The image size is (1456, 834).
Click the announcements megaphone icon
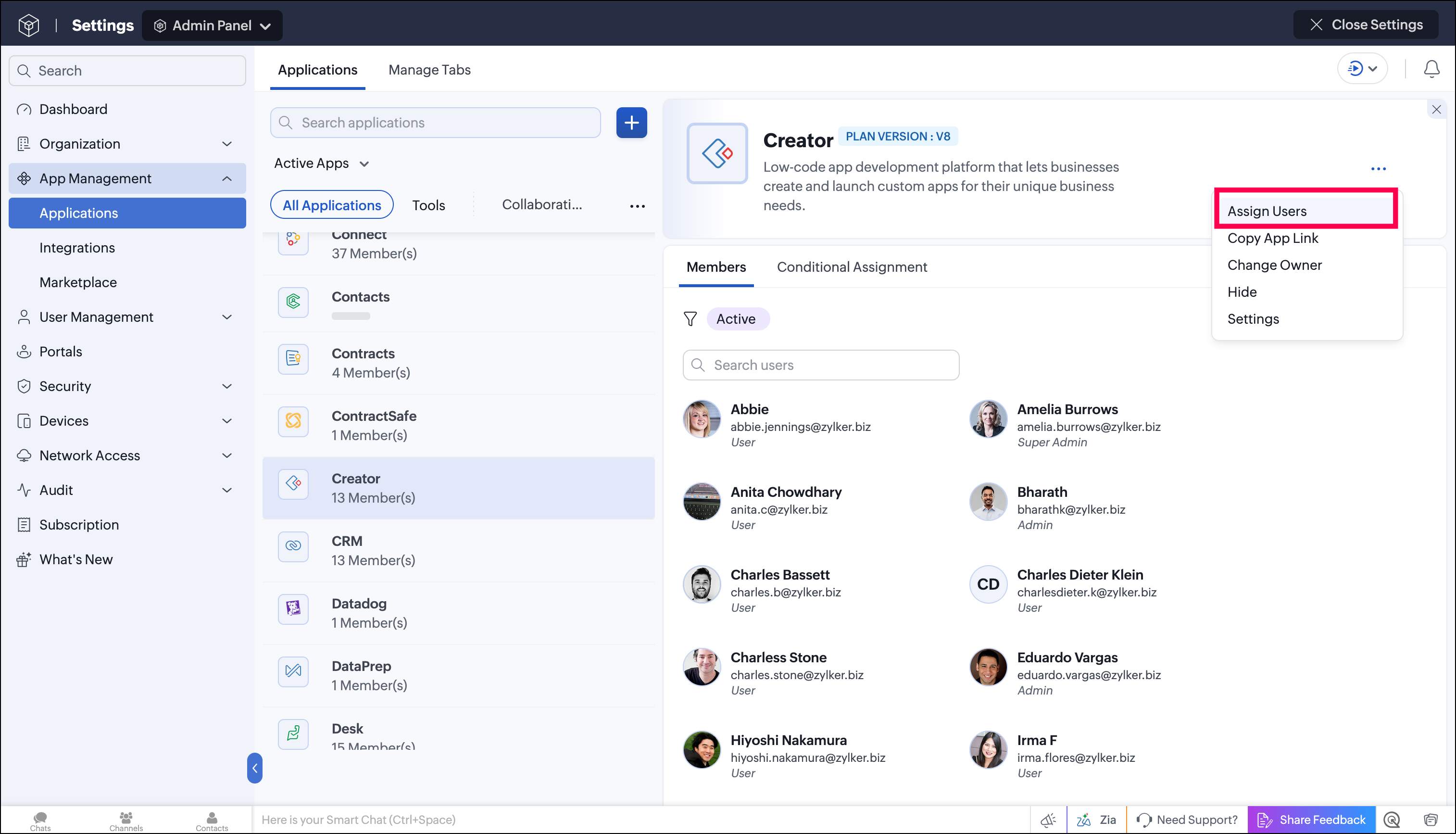(1048, 820)
